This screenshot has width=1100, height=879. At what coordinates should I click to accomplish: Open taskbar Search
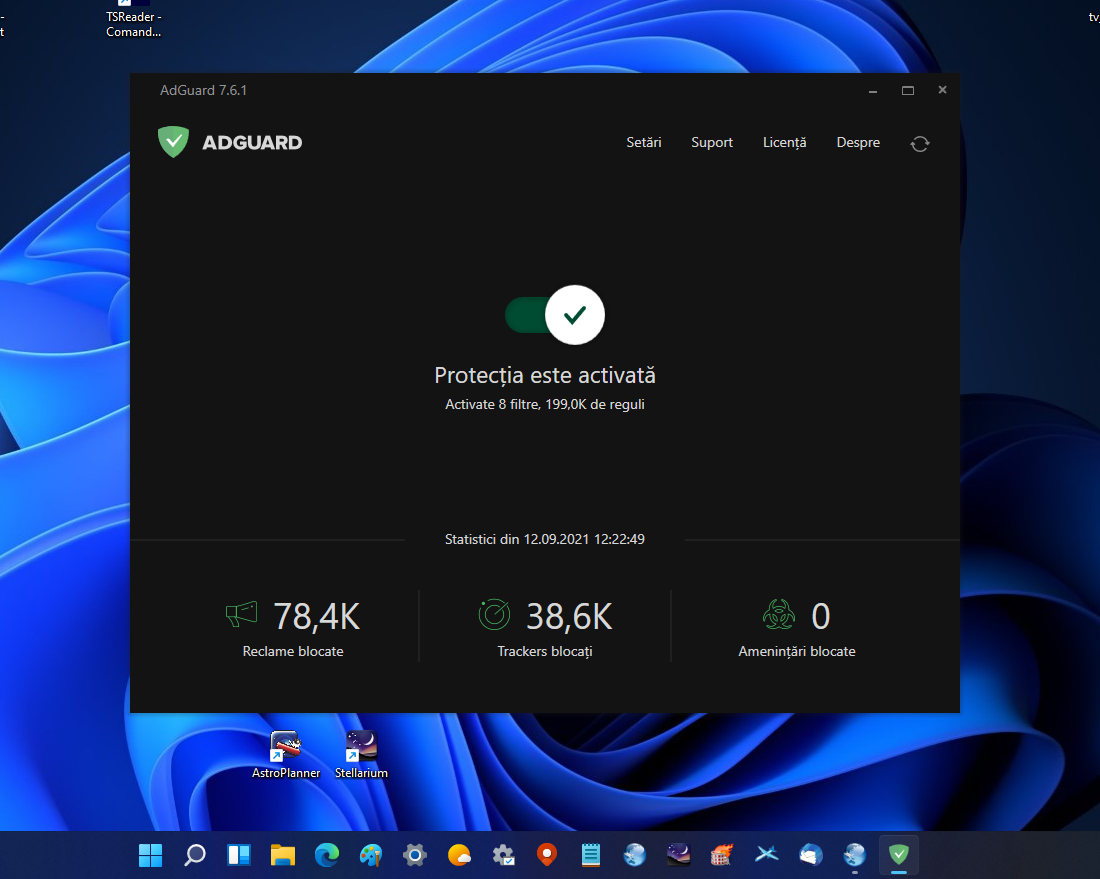click(x=194, y=854)
